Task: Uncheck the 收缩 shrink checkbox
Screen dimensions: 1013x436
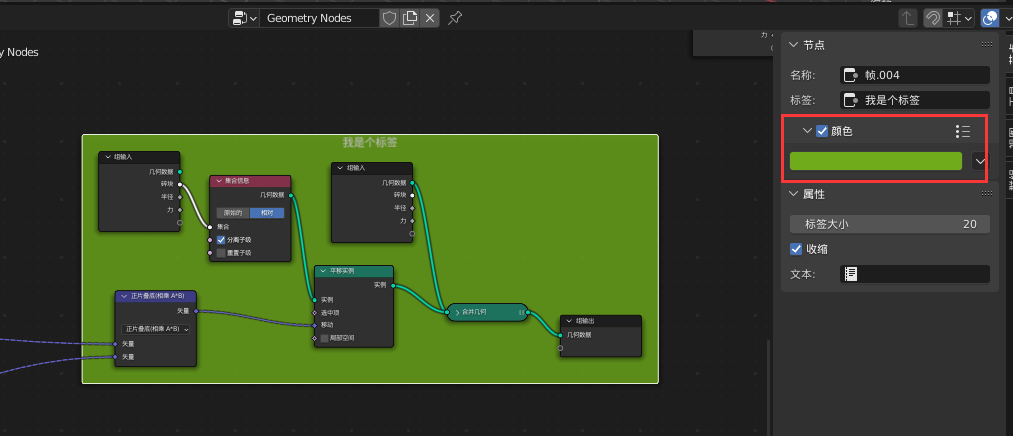Action: click(x=797, y=249)
